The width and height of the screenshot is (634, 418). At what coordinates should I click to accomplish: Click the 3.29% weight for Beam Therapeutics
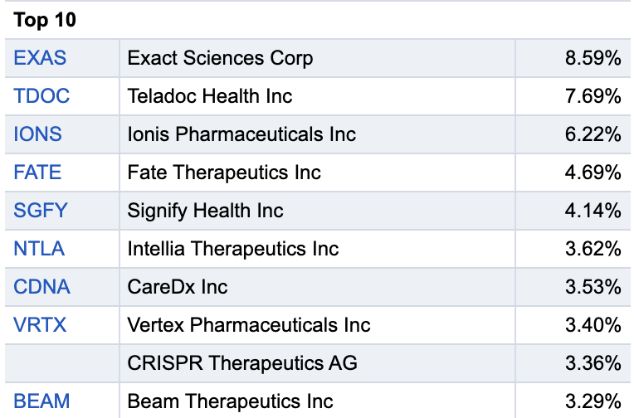pyautogui.click(x=593, y=401)
